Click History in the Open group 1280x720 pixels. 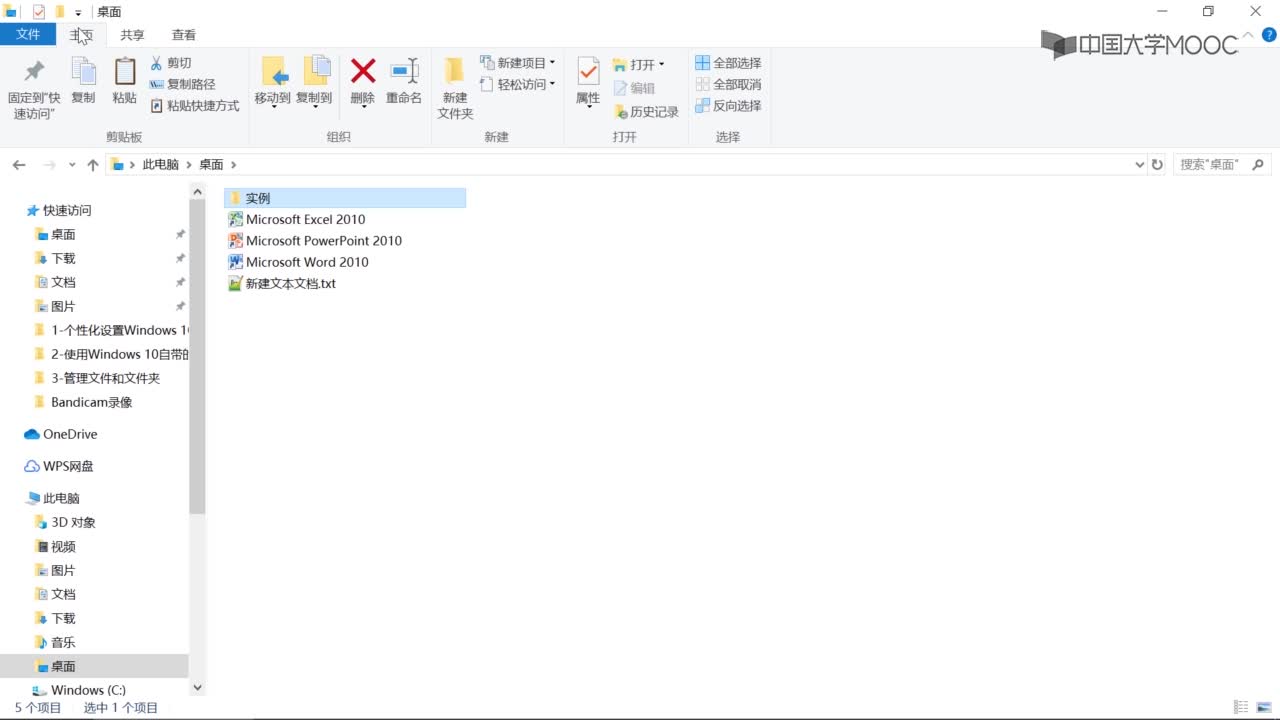click(646, 112)
